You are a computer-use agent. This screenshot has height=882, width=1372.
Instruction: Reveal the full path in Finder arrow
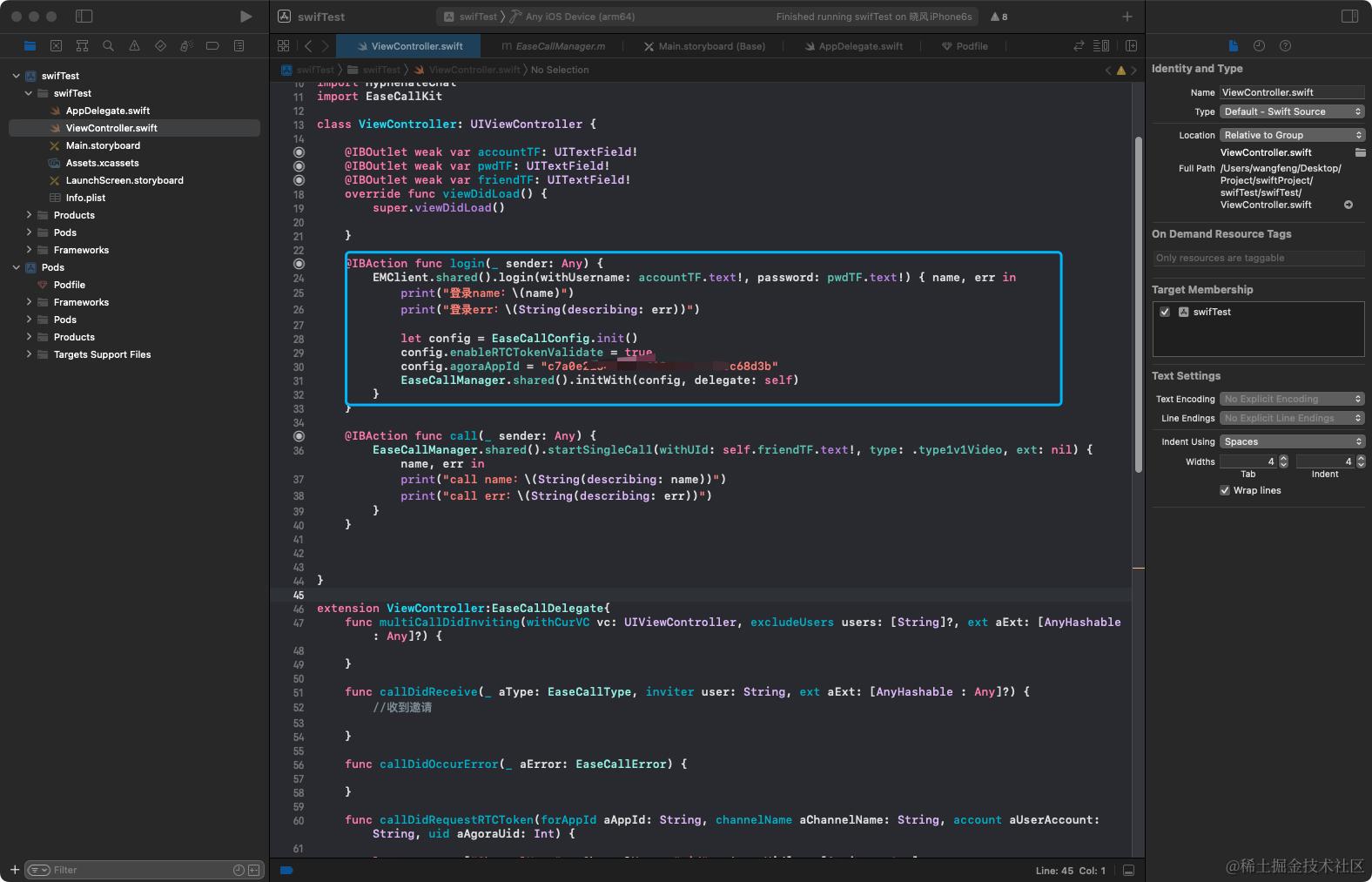click(1348, 205)
